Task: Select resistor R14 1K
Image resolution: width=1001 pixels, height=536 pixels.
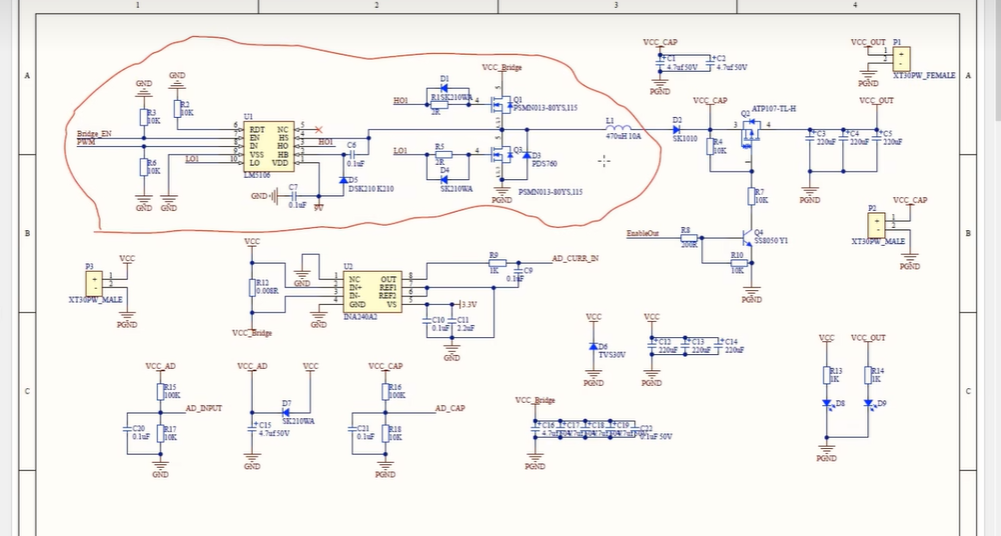Action: point(868,375)
